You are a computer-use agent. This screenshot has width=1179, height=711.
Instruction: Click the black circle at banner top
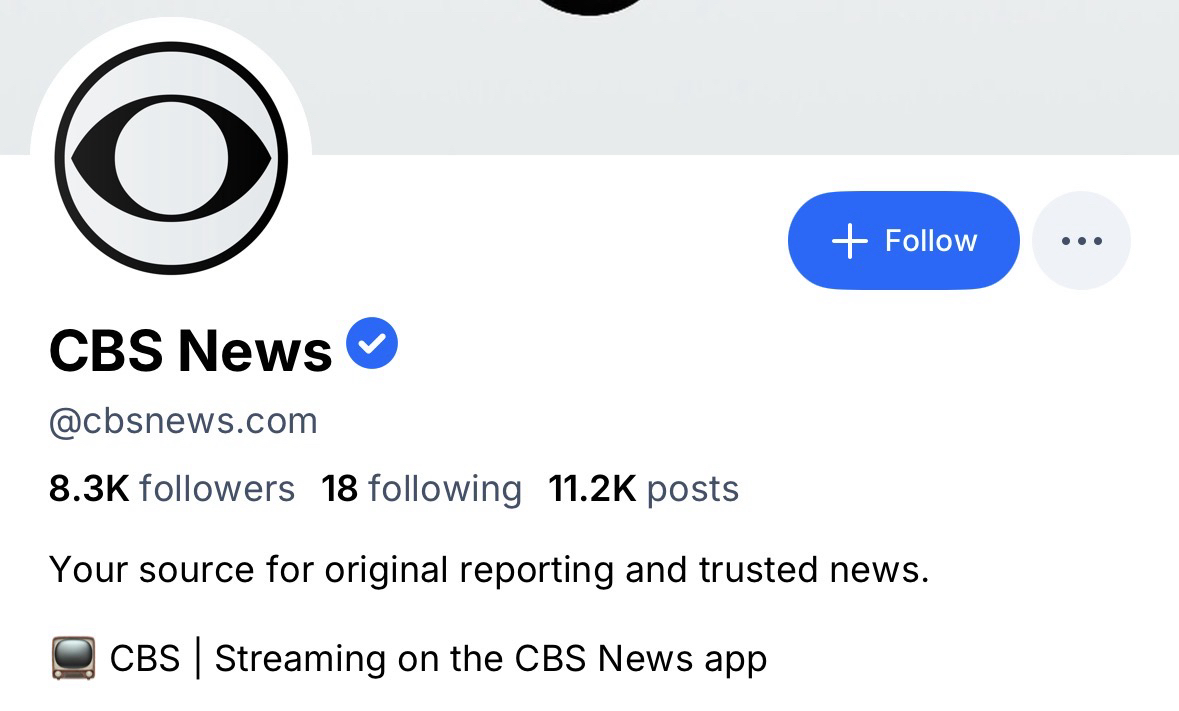tap(590, 6)
